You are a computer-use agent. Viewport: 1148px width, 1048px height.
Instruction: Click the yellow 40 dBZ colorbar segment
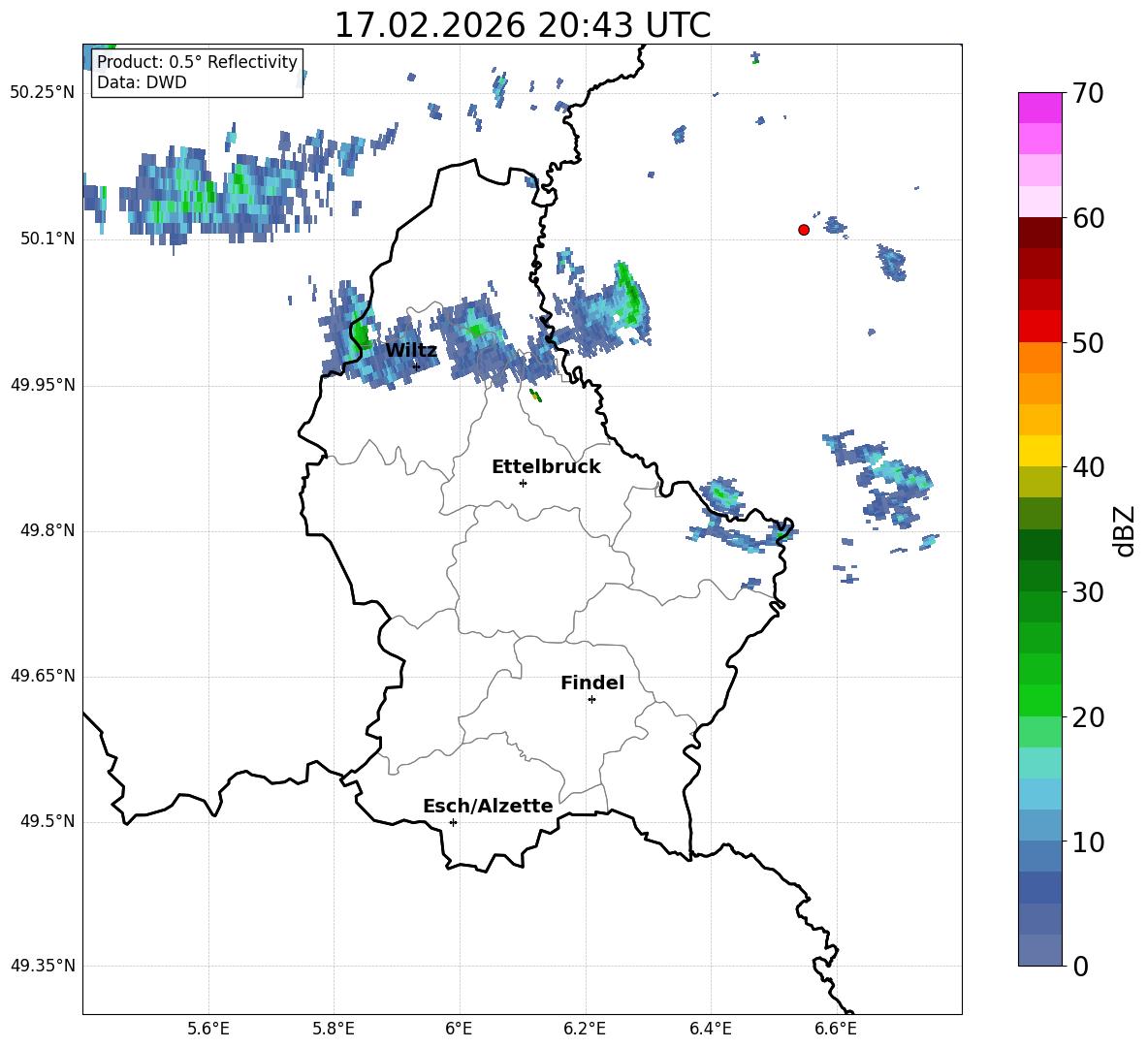(x=1039, y=451)
